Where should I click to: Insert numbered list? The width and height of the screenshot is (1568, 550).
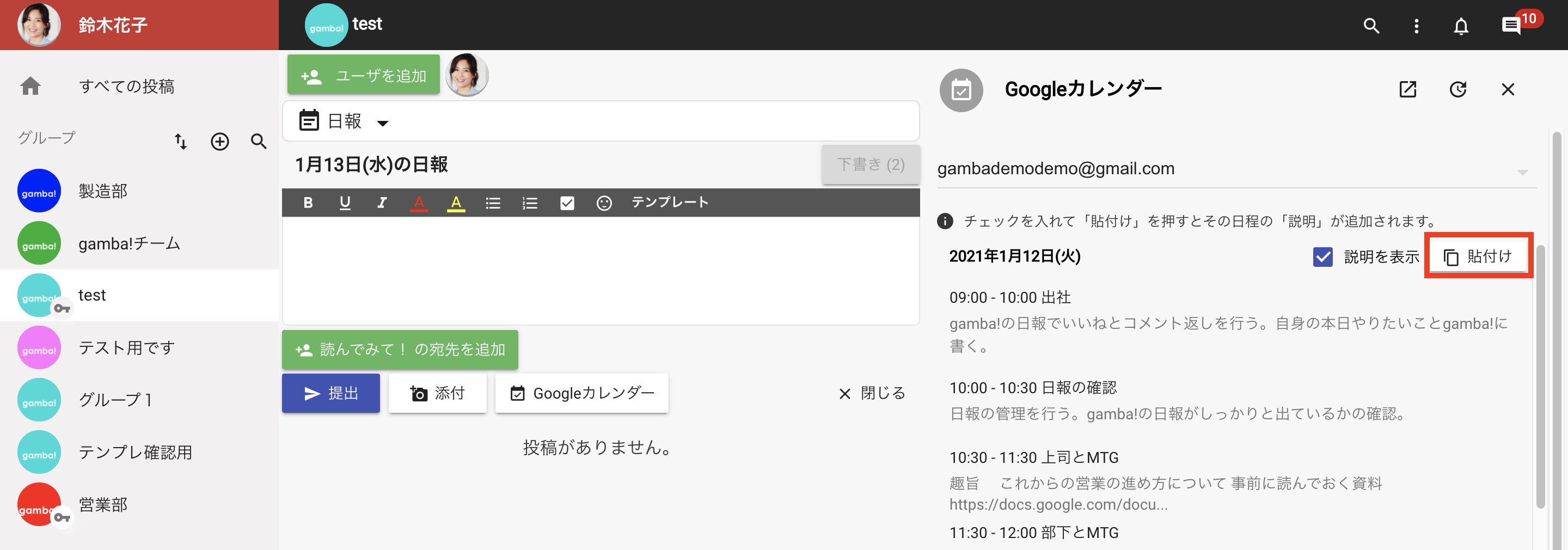530,203
